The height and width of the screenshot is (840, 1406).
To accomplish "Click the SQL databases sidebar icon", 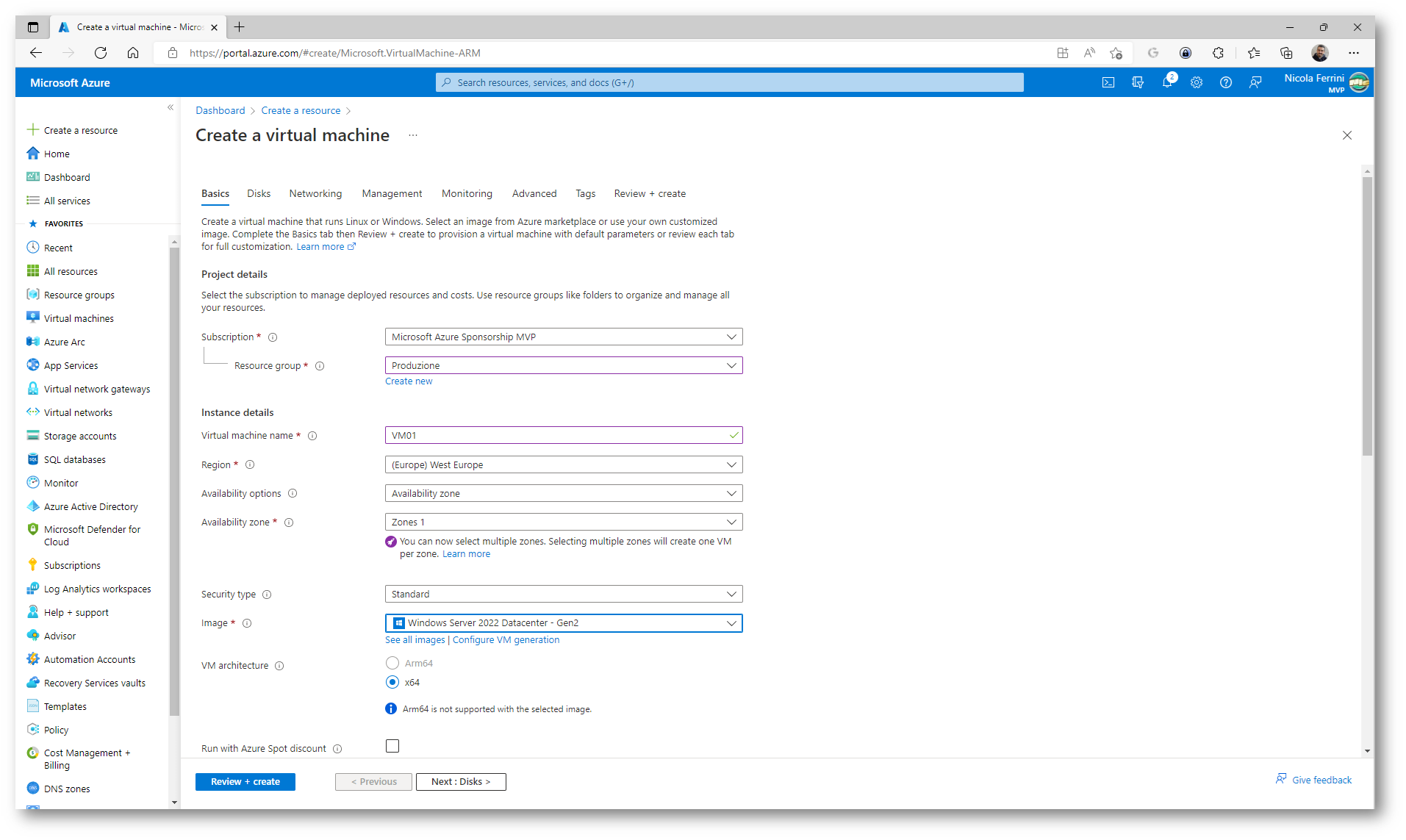I will [33, 459].
